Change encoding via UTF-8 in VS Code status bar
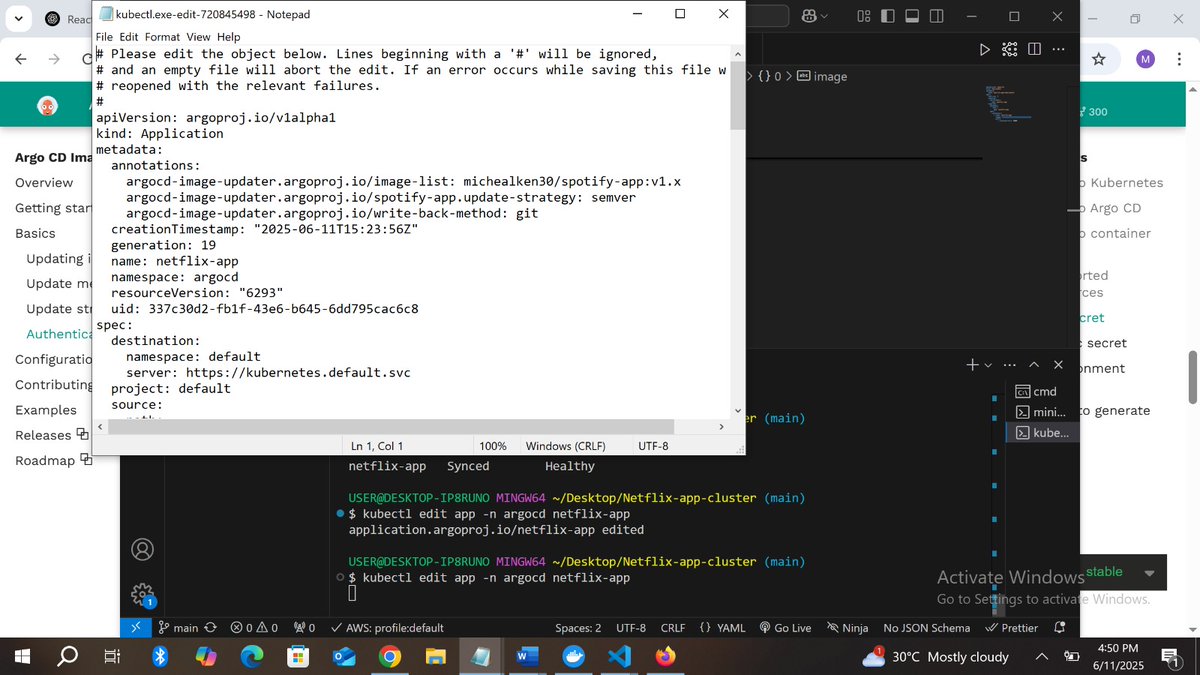Screen dimensions: 1200x675 pos(630,628)
